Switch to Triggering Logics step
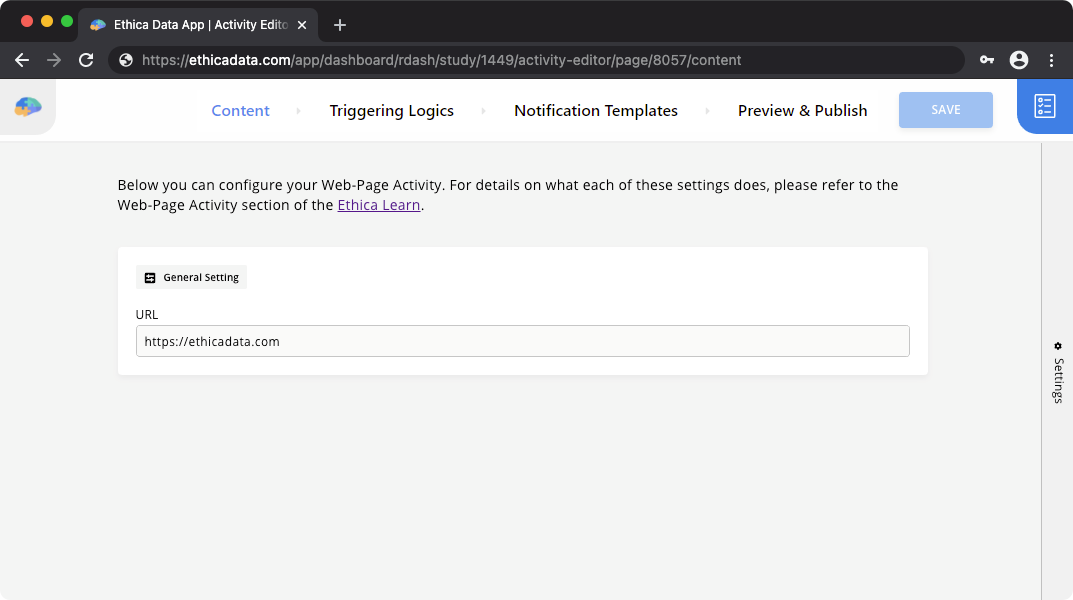 coord(391,111)
